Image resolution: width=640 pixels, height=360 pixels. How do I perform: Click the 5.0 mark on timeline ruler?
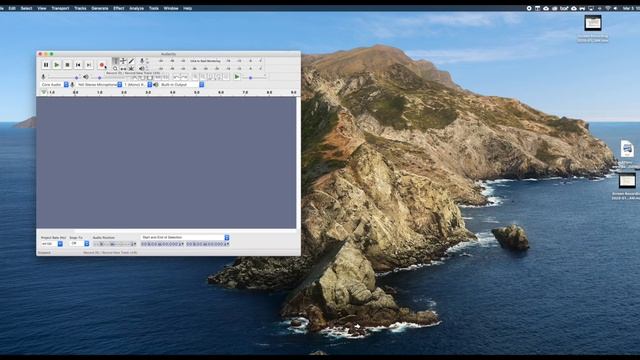click(x=197, y=92)
